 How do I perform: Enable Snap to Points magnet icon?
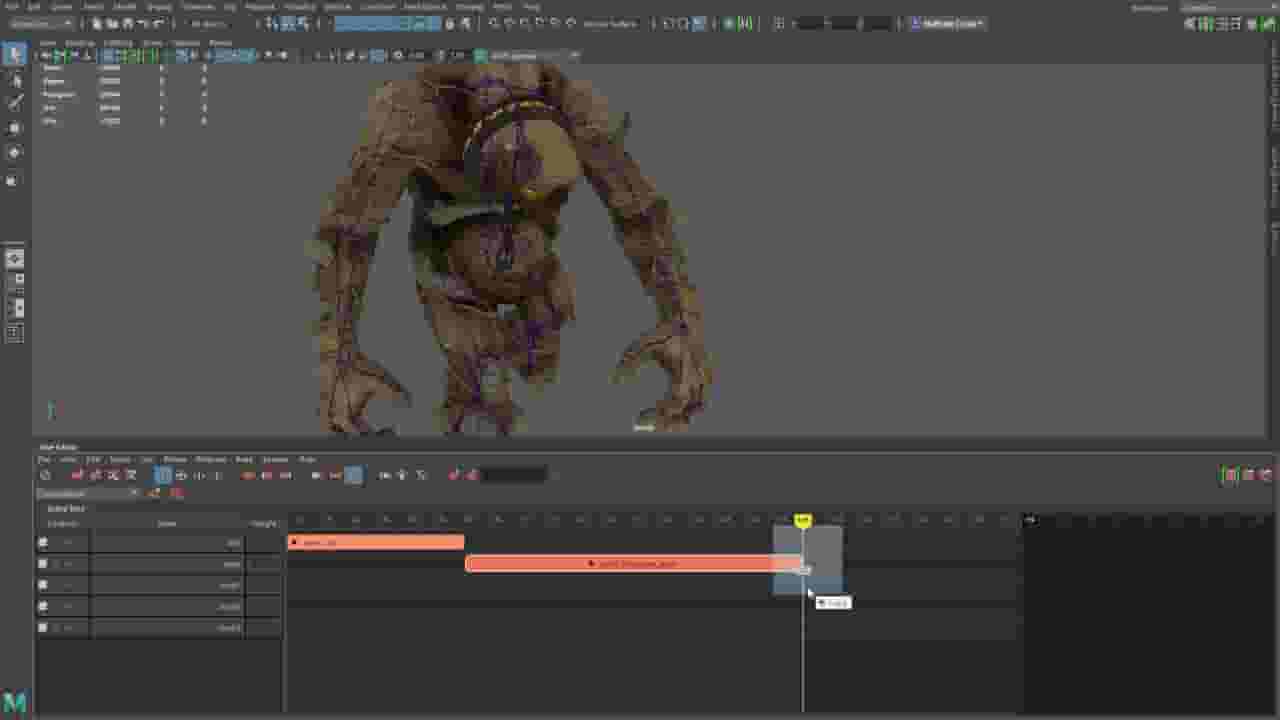click(x=526, y=23)
